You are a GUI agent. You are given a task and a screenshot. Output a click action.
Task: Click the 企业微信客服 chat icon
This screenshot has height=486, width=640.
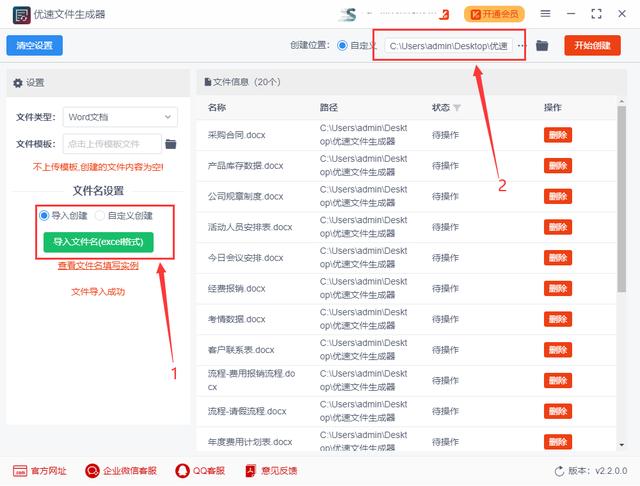coord(92,471)
